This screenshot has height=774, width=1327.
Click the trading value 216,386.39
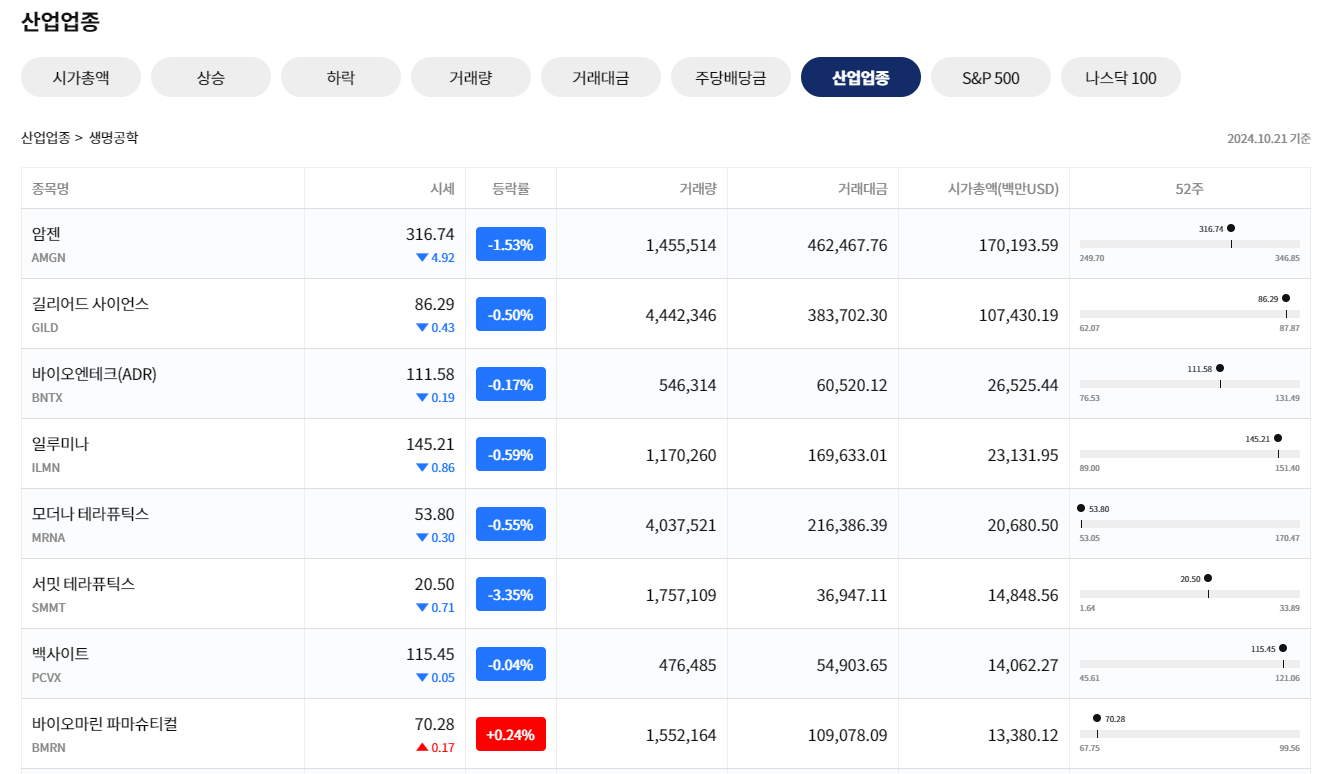pyautogui.click(x=847, y=525)
